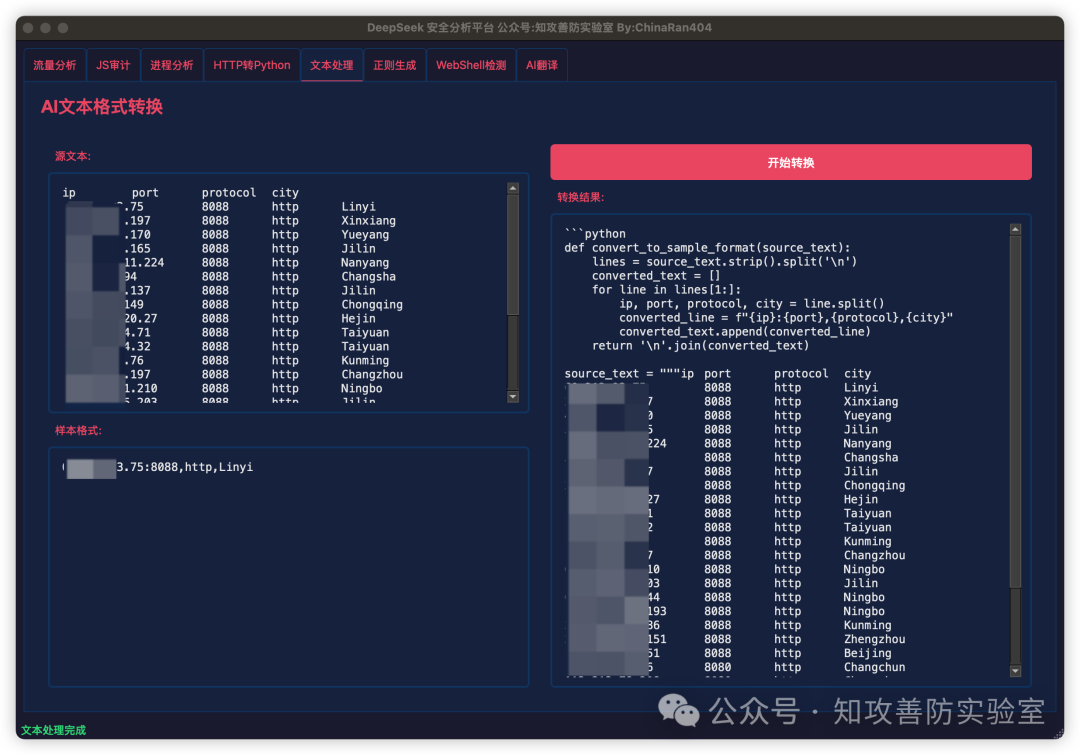This screenshot has height=755, width=1080.
Task: Click the result panel scrollbar up arrow
Action: [x=1015, y=229]
